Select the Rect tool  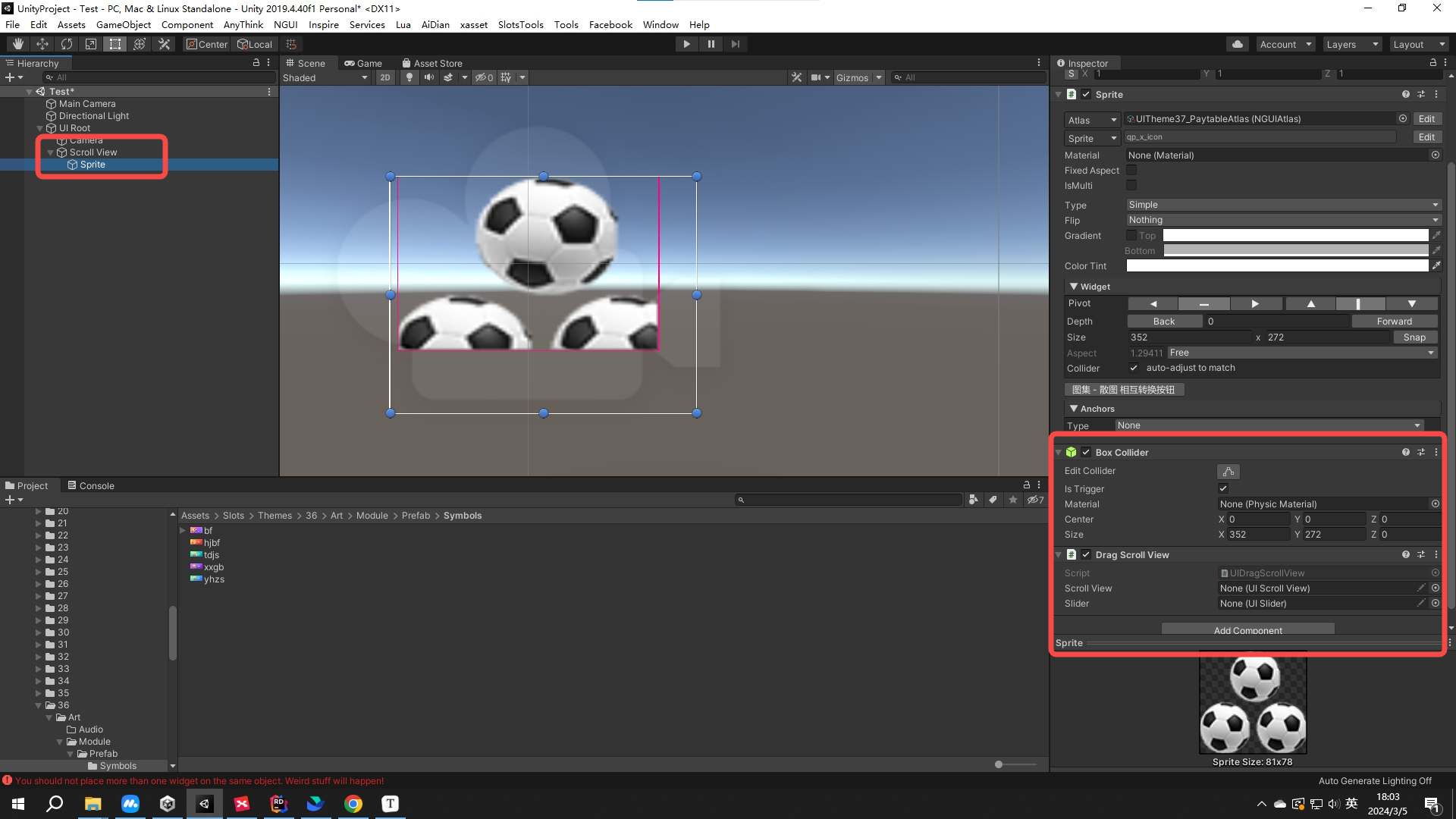coord(115,44)
